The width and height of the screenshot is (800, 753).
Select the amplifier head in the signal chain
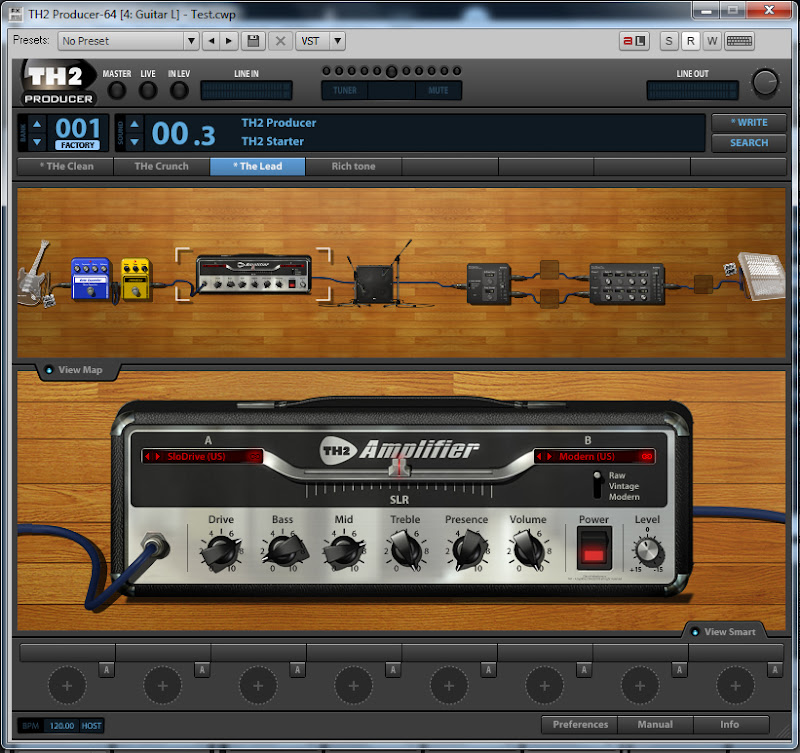(252, 274)
